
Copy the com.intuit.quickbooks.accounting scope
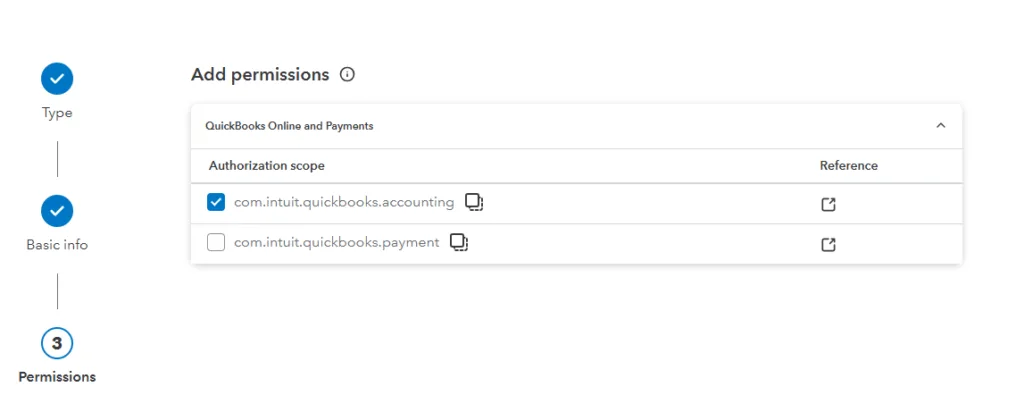(474, 202)
